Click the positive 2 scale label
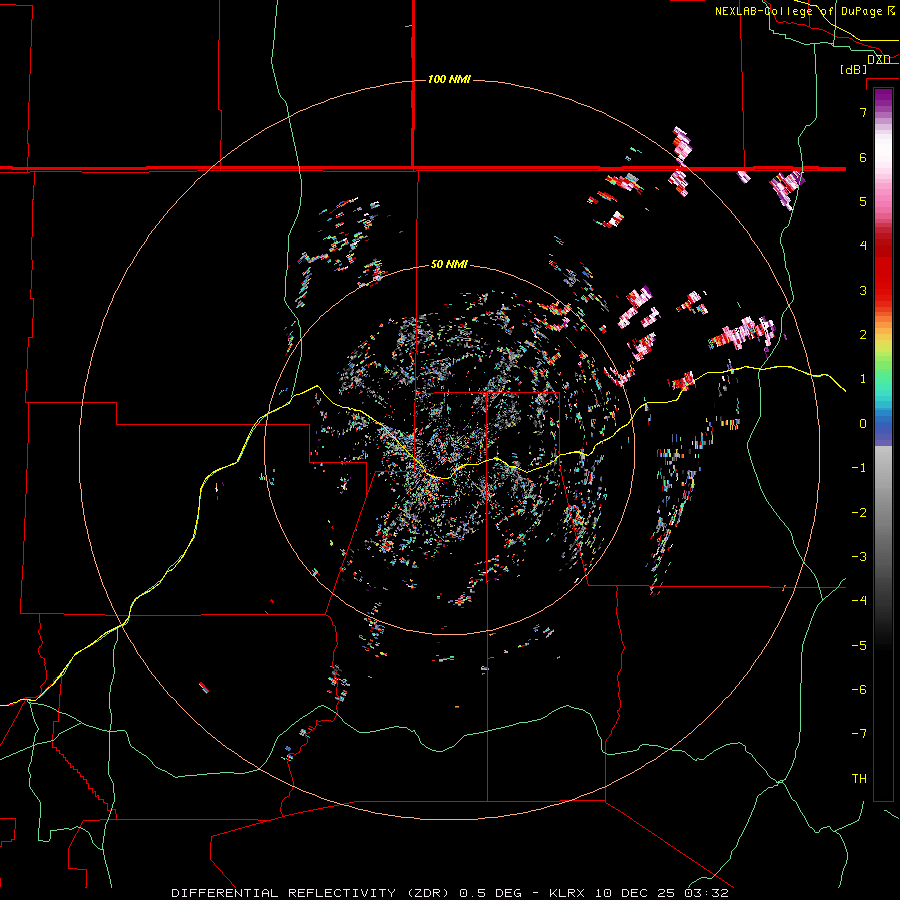 [x=863, y=335]
